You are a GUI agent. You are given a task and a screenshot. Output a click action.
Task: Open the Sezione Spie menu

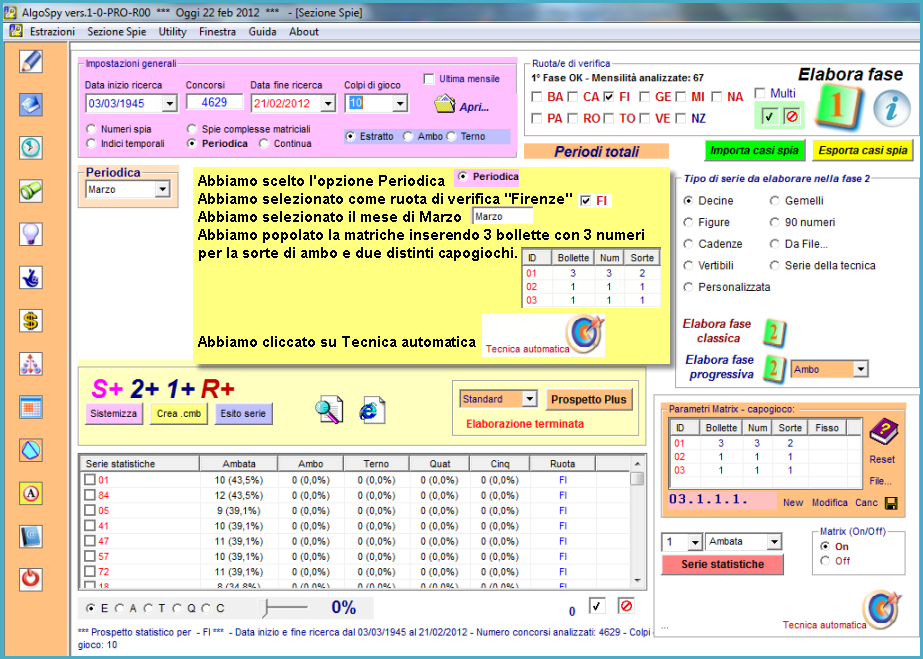click(x=117, y=32)
